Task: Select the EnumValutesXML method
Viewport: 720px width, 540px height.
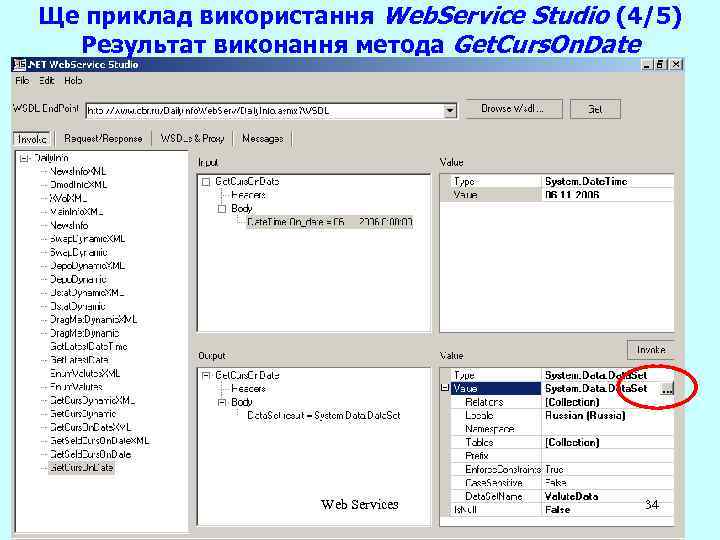Action: [85, 373]
